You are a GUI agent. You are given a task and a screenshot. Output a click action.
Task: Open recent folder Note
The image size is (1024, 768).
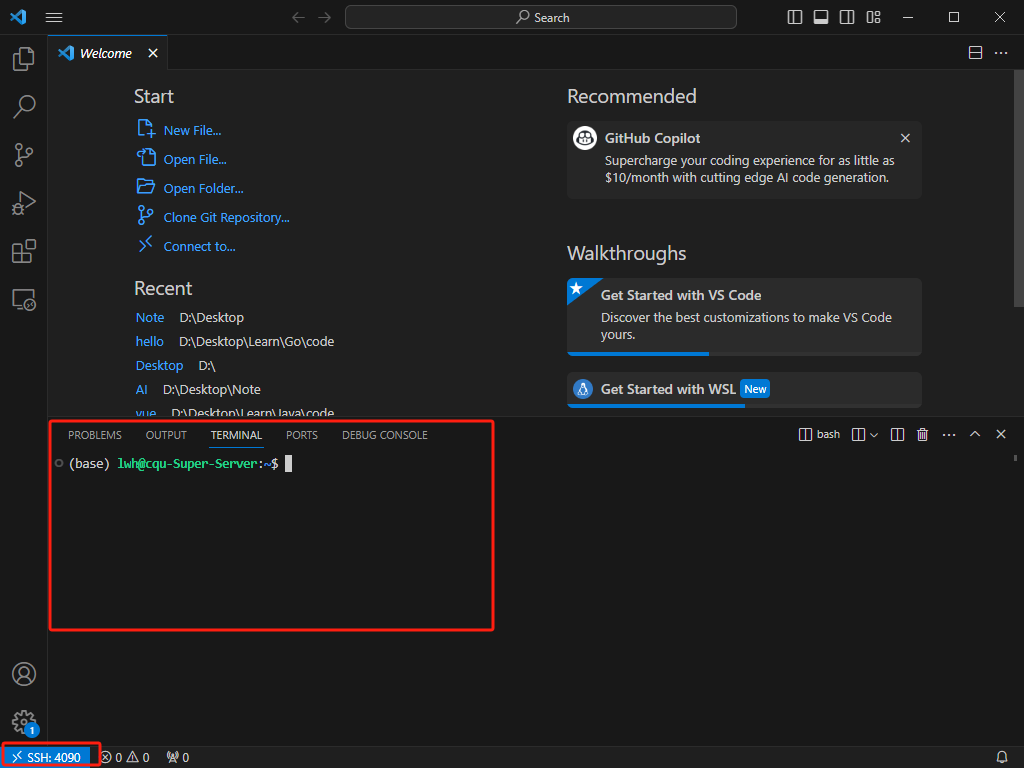[x=150, y=317]
